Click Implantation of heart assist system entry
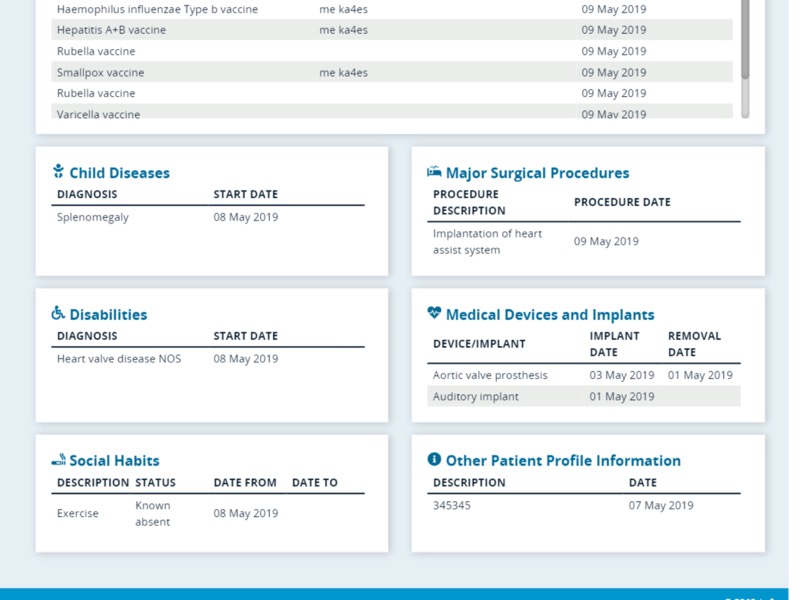The height and width of the screenshot is (600, 800). coord(487,241)
